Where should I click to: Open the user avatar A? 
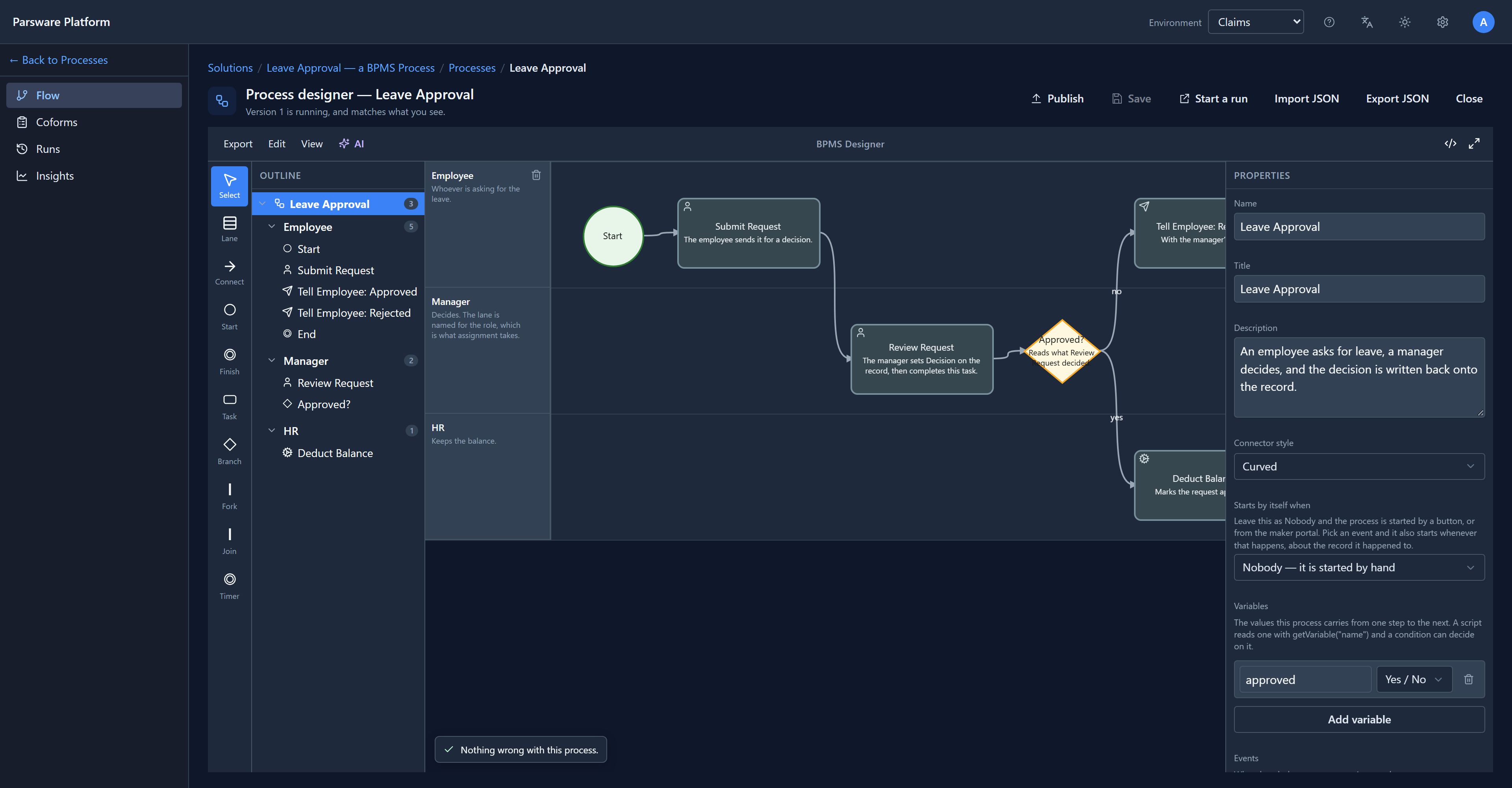(x=1482, y=22)
